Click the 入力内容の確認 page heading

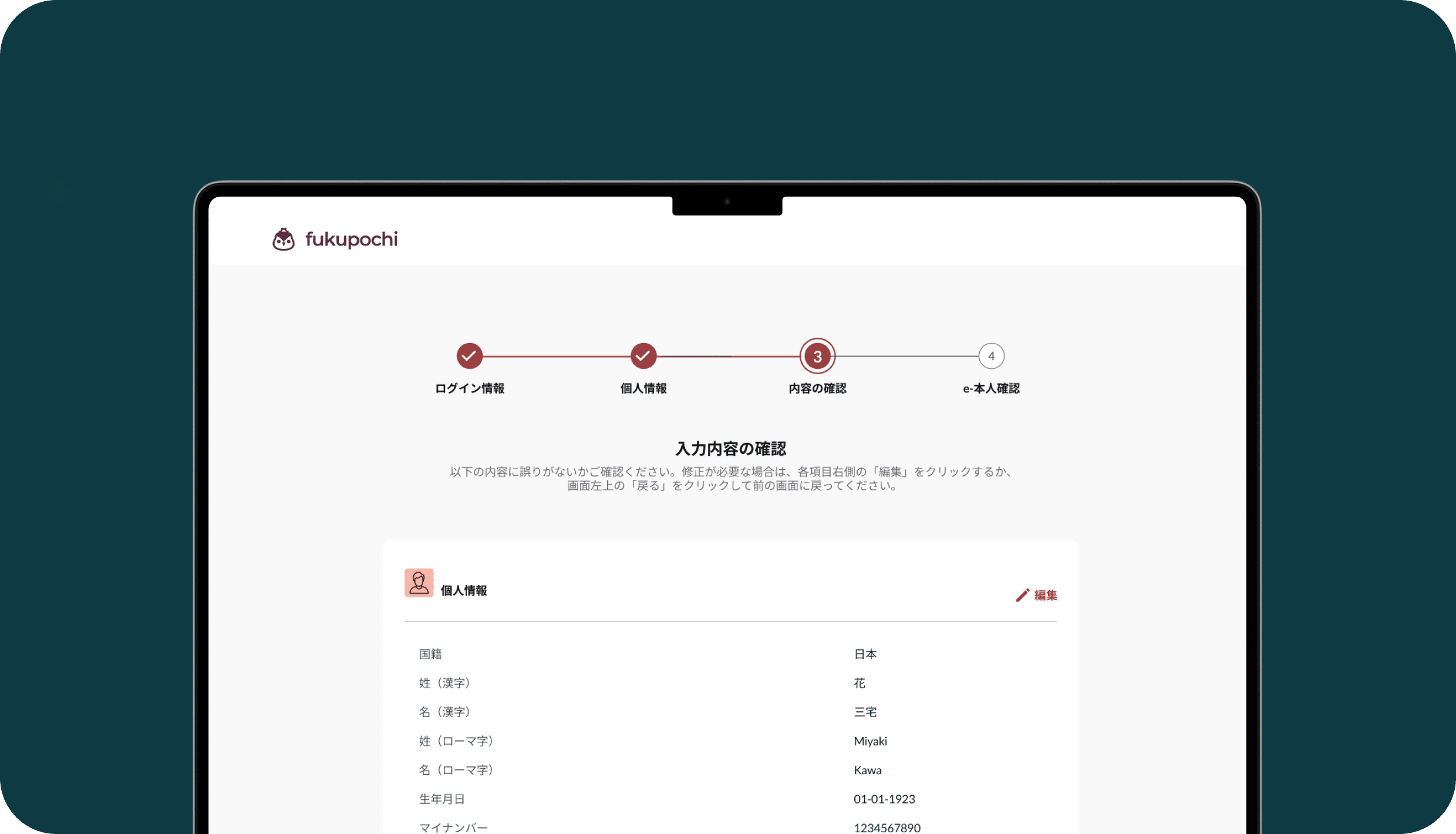[730, 449]
